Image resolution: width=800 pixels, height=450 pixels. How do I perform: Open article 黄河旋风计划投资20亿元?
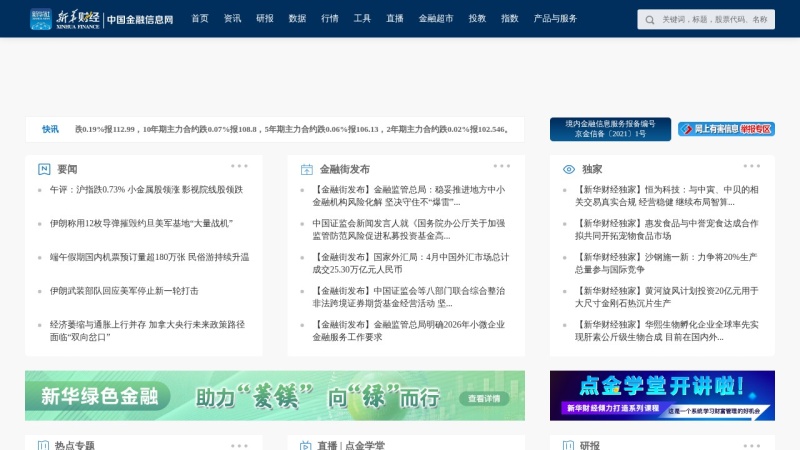pyautogui.click(x=667, y=297)
